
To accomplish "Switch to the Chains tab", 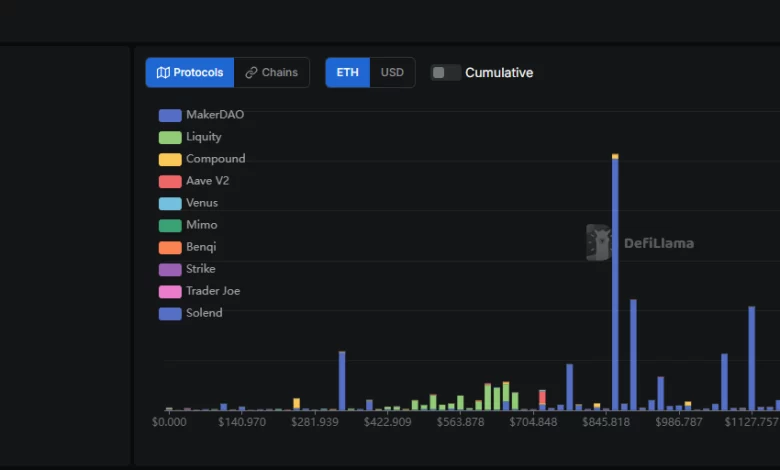I will pos(272,73).
